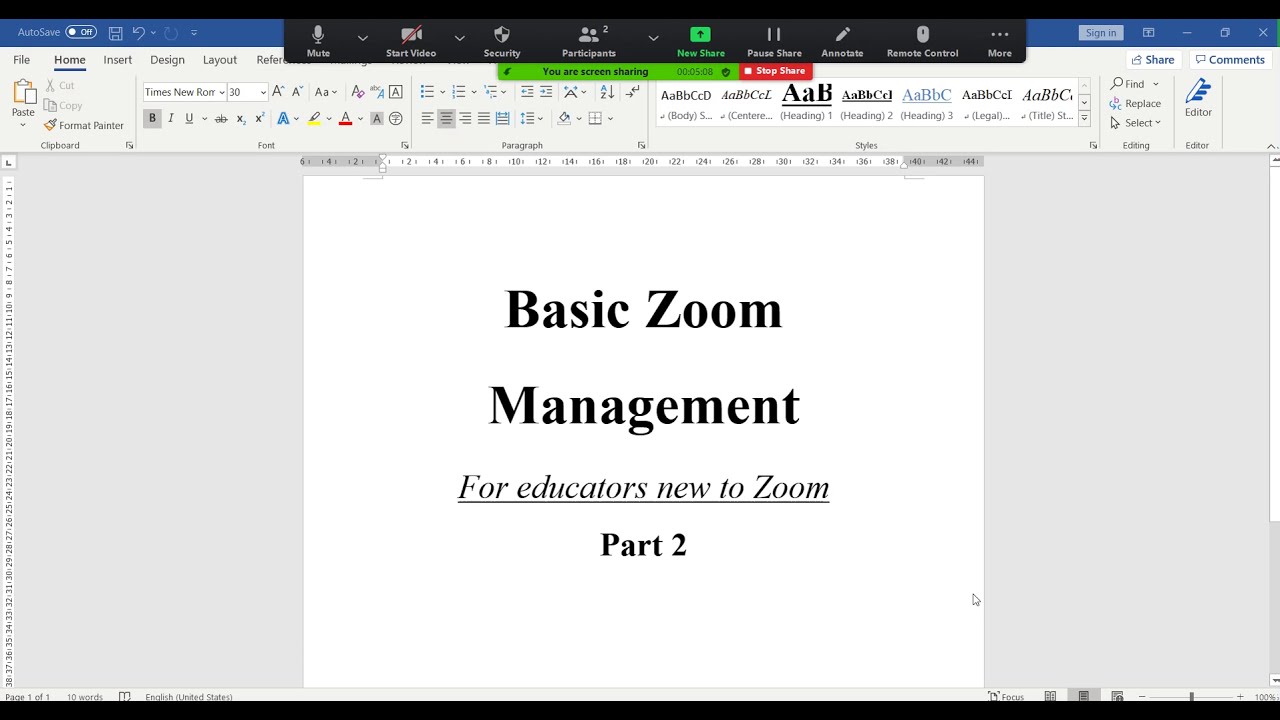The height and width of the screenshot is (720, 1280).
Task: Apply the Text Effects and Typography tool
Action: pyautogui.click(x=283, y=118)
